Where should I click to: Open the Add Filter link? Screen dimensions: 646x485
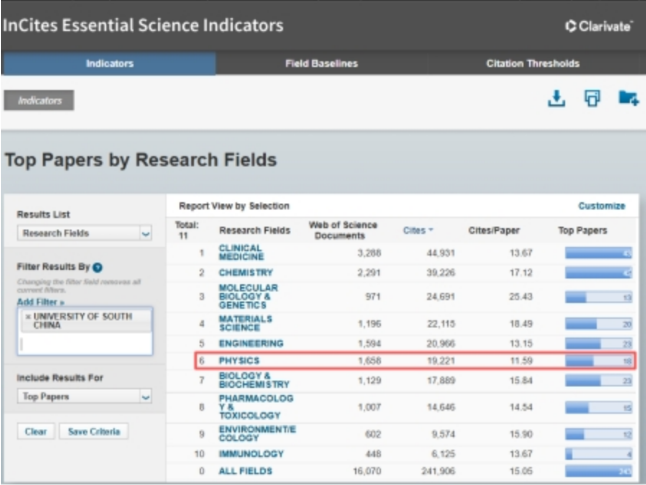click(40, 302)
